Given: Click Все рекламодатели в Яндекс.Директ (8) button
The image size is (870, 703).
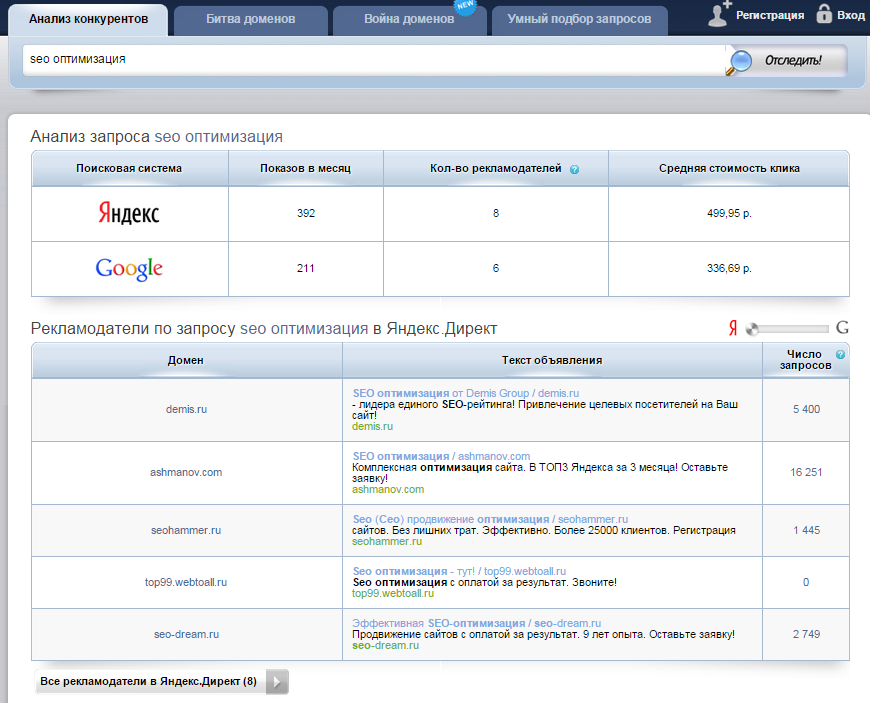Looking at the screenshot, I should click(x=161, y=682).
